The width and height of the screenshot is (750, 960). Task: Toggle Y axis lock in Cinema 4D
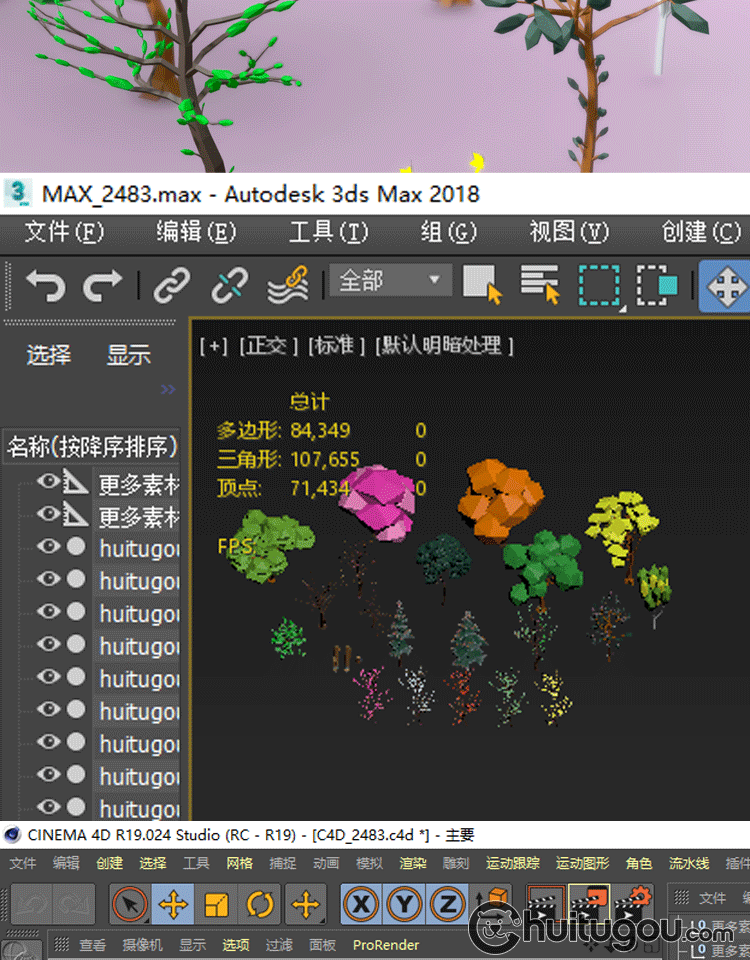tap(404, 904)
